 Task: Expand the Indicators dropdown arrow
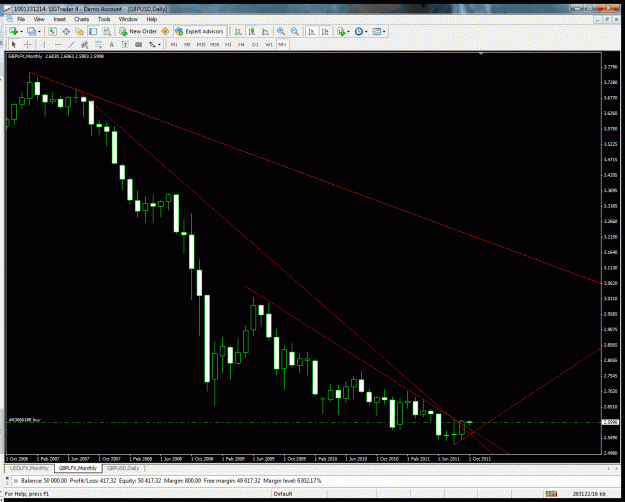coord(348,32)
